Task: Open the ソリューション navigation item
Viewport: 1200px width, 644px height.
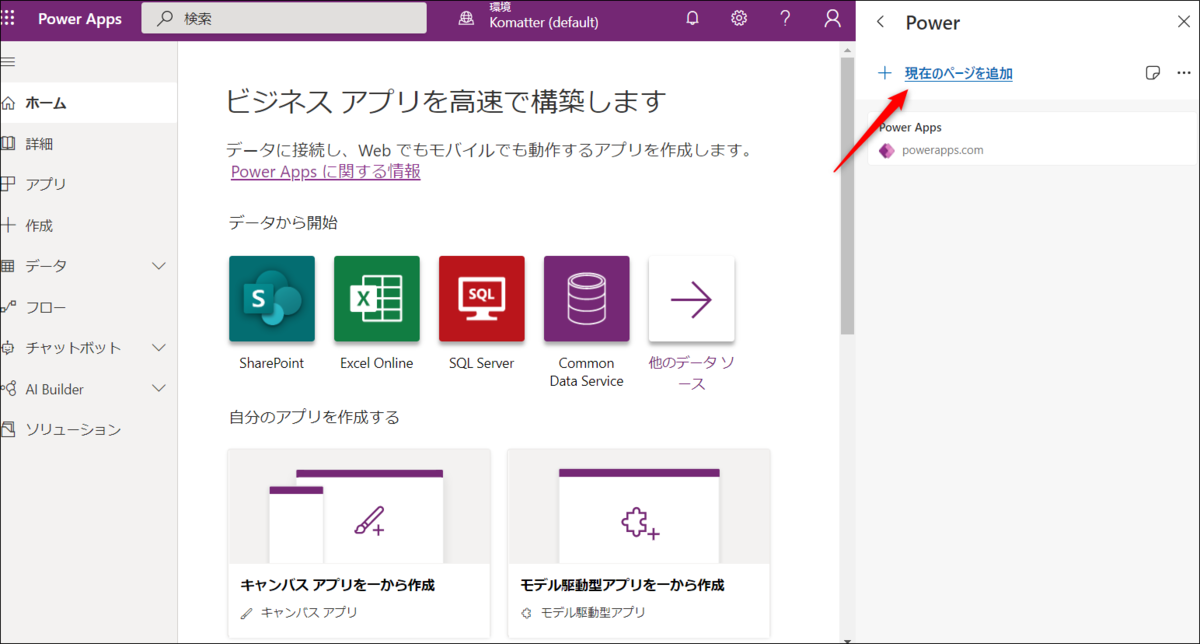Action: coord(89,429)
